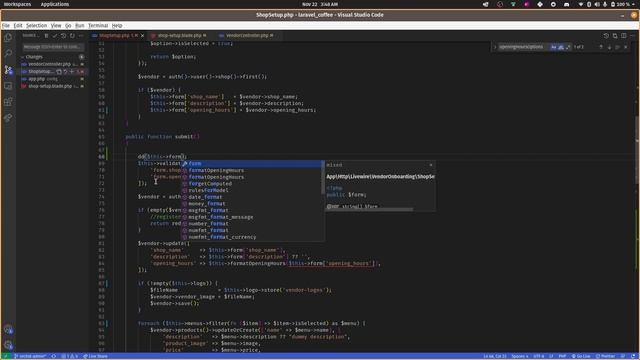Stage changes plus icon on ShopSetup row
Image resolution: width=640 pixels, height=360 pixels.
tap(72, 71)
